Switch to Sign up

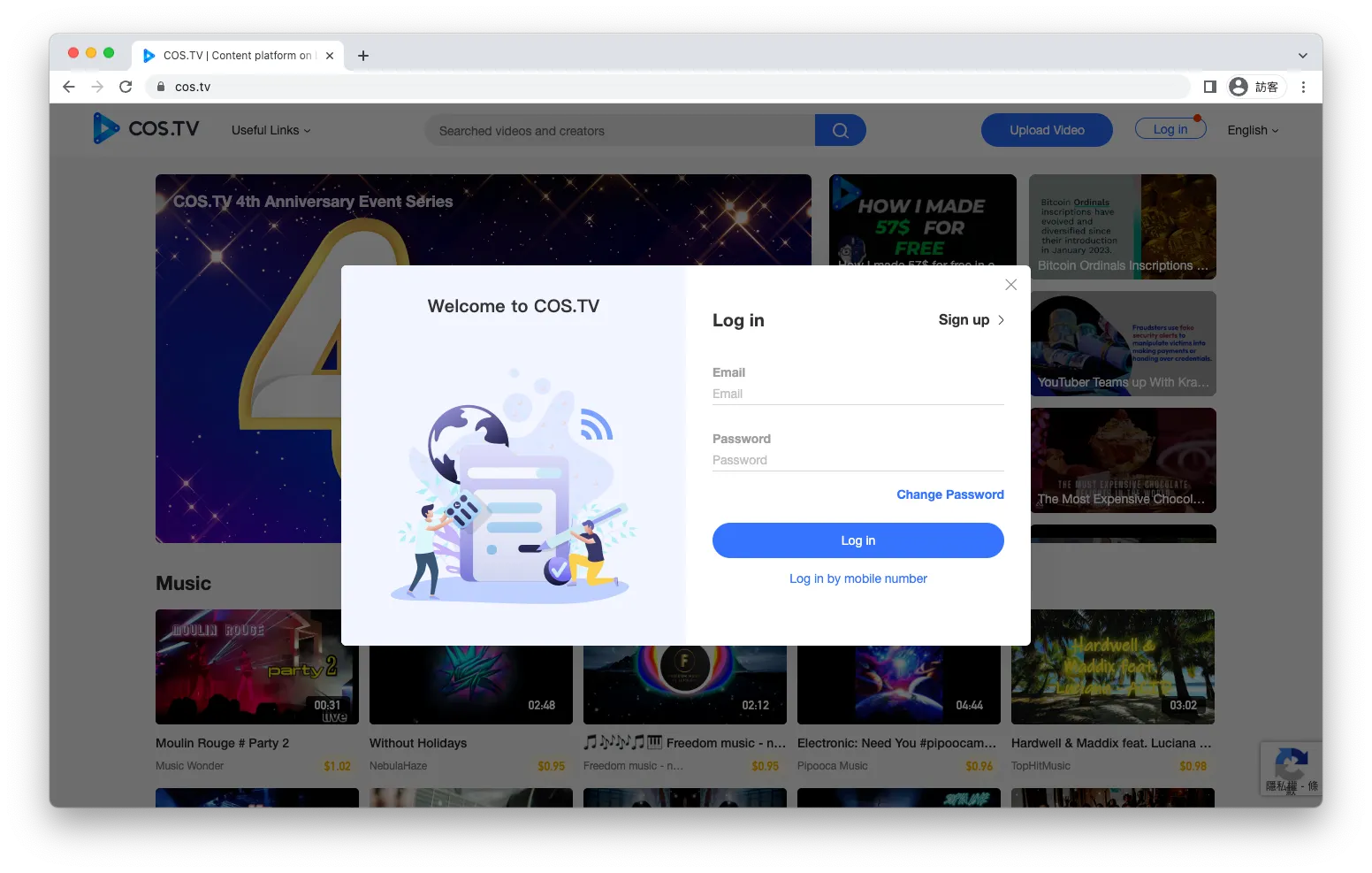[x=972, y=320]
